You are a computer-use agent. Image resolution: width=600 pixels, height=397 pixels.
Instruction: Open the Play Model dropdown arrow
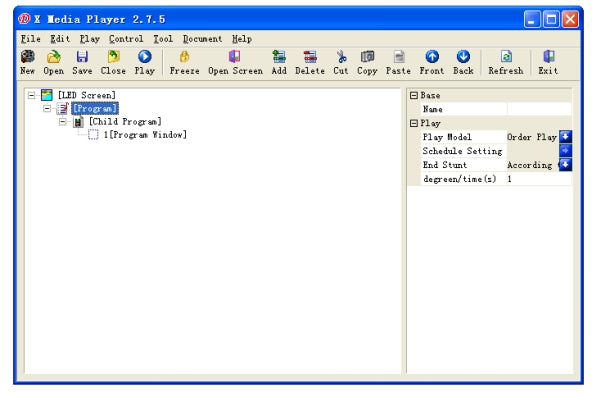click(x=566, y=137)
